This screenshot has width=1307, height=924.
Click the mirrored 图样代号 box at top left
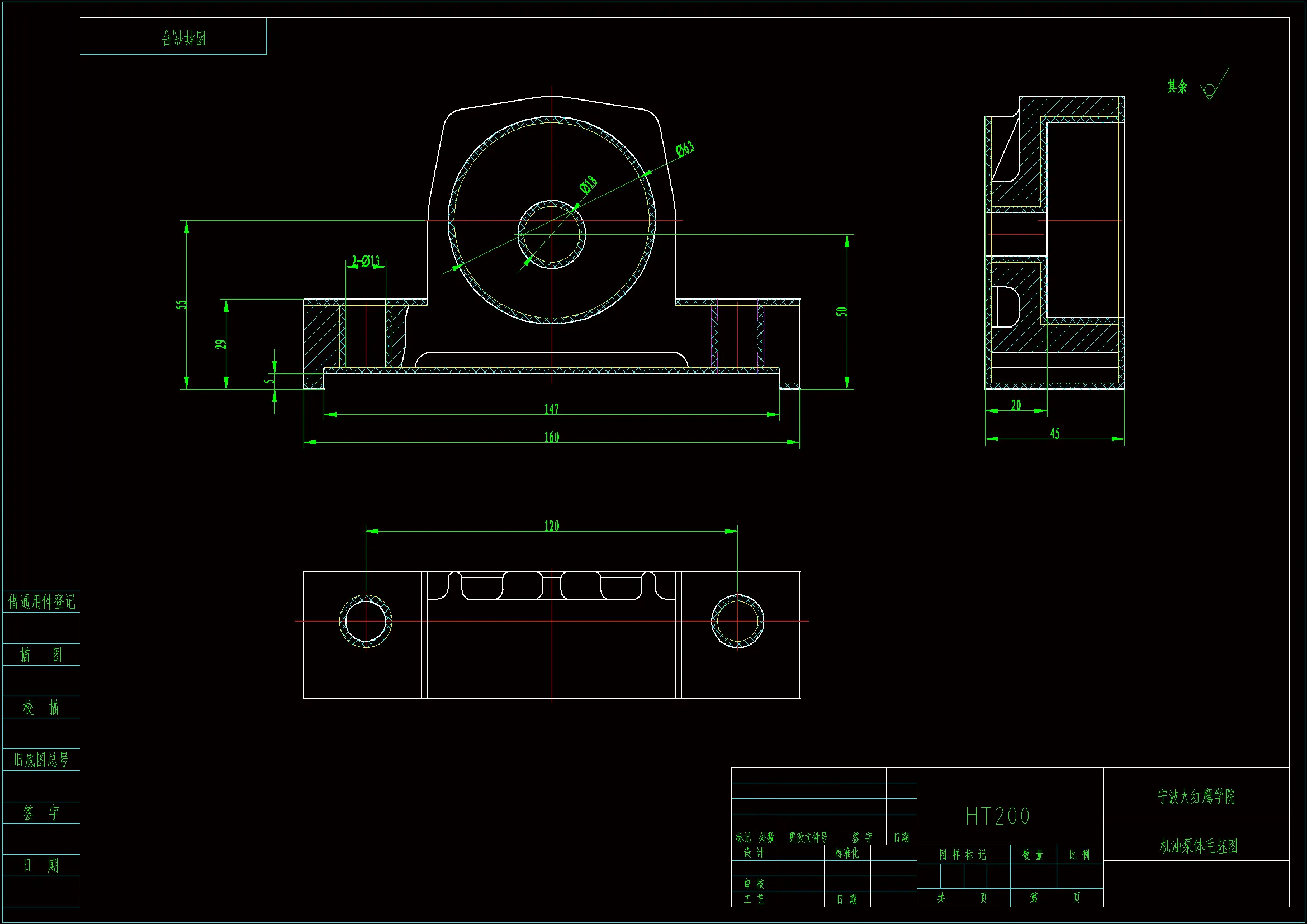tap(183, 38)
